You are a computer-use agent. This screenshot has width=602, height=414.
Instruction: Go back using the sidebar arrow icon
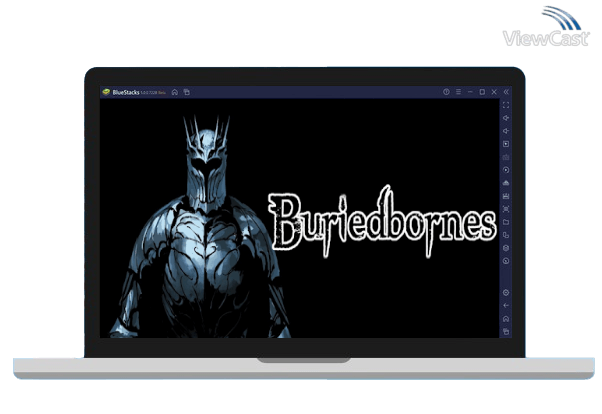point(506,306)
